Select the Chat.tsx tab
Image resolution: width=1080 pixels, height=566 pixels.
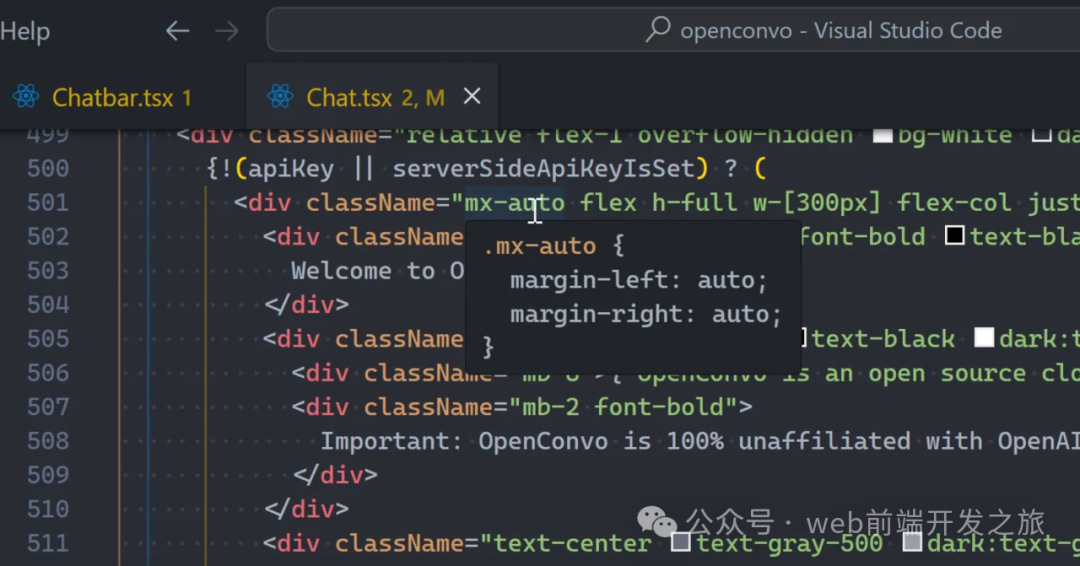372,97
